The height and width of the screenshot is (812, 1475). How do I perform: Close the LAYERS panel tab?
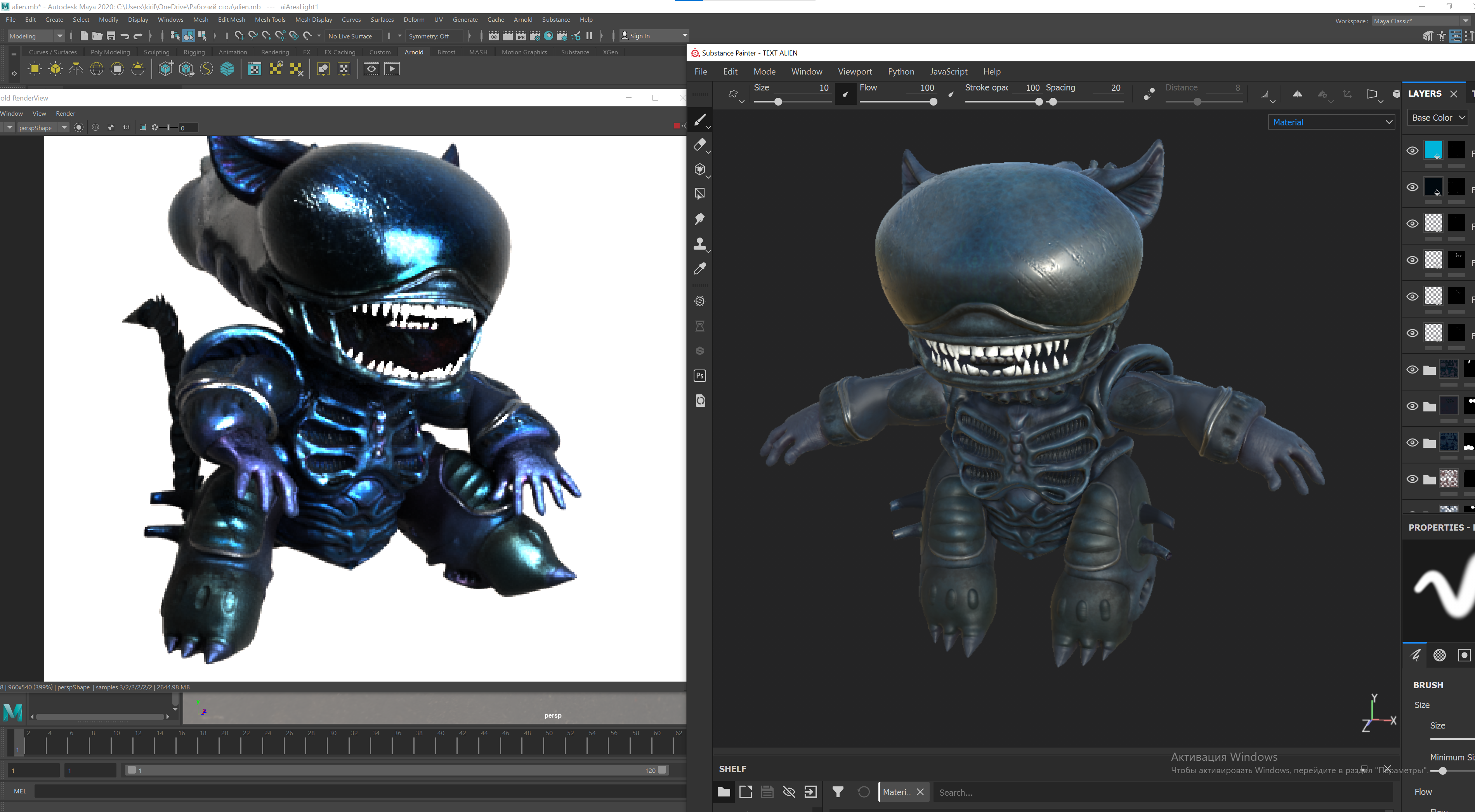[1454, 94]
